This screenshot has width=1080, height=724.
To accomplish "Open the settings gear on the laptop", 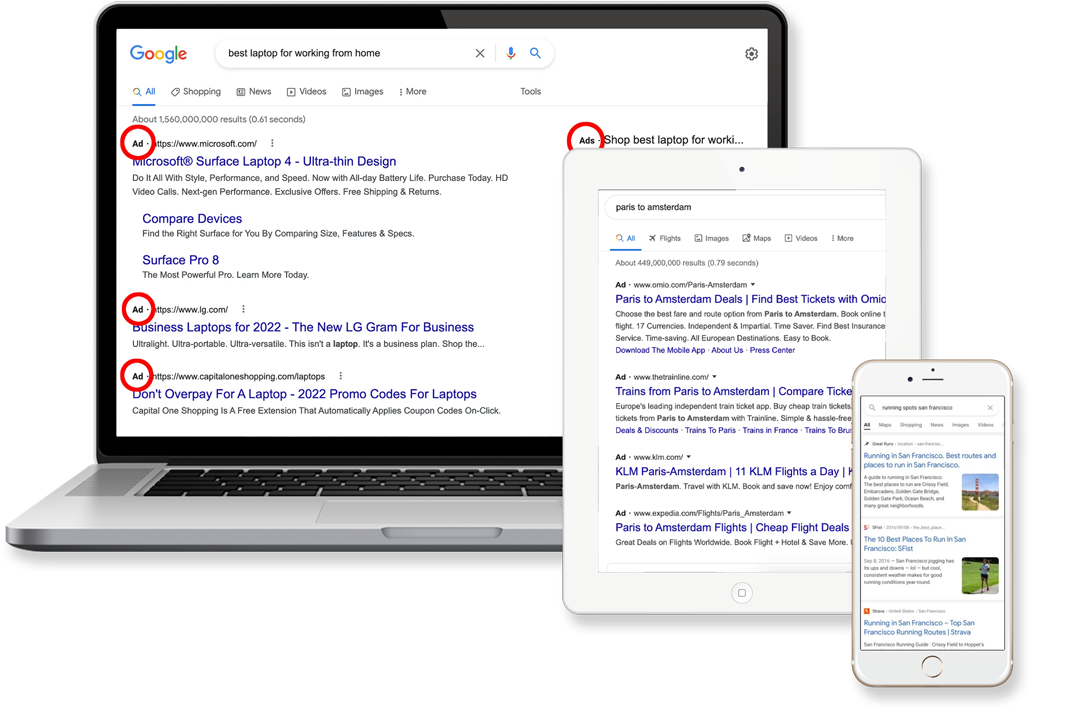I will coord(751,54).
